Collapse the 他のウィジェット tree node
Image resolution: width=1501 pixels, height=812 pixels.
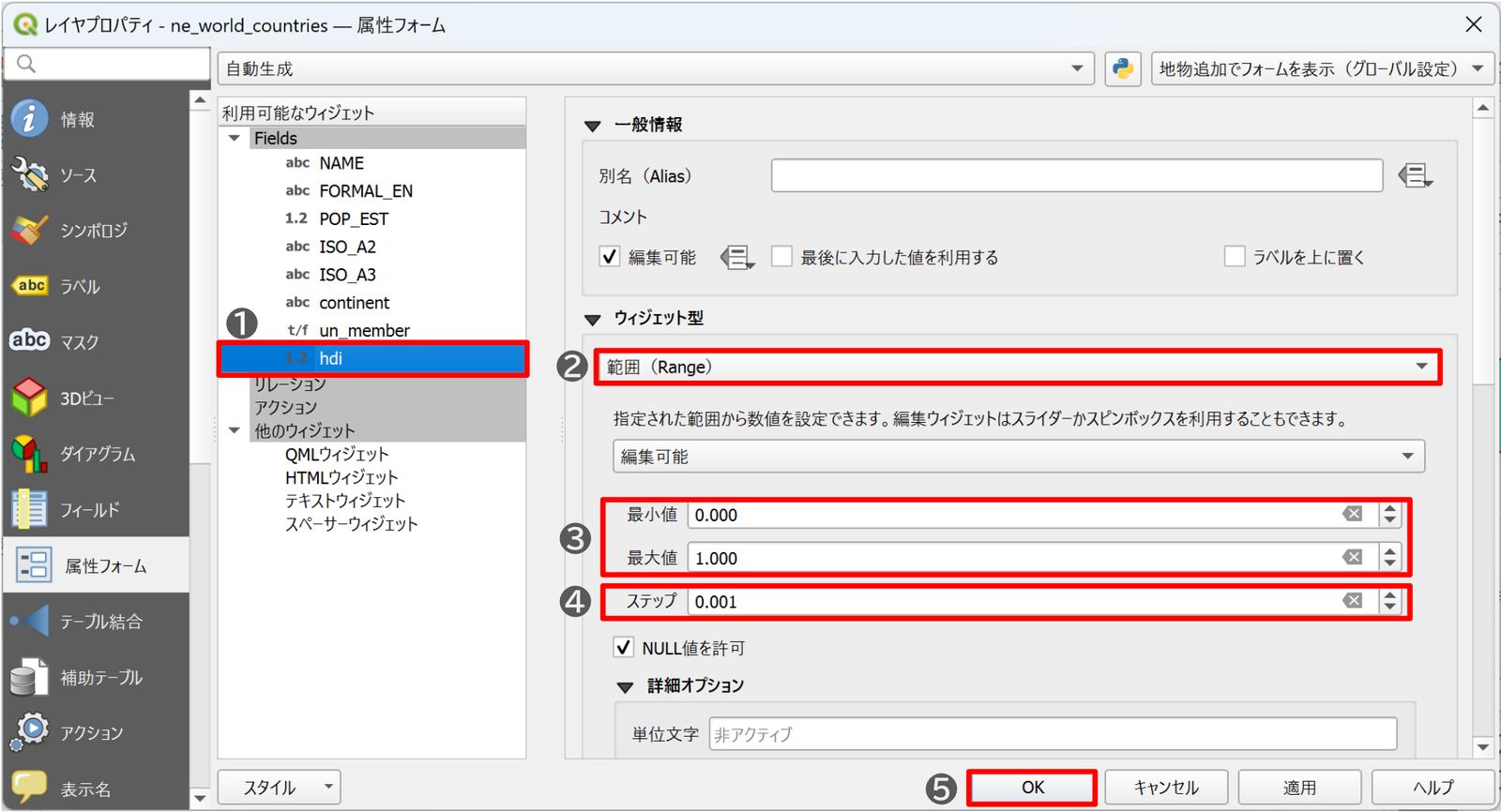[x=235, y=430]
